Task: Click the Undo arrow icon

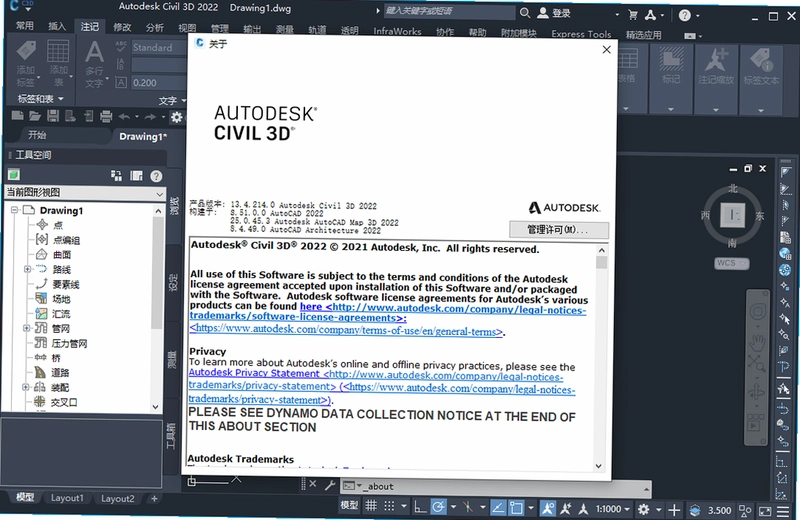Action: click(124, 117)
